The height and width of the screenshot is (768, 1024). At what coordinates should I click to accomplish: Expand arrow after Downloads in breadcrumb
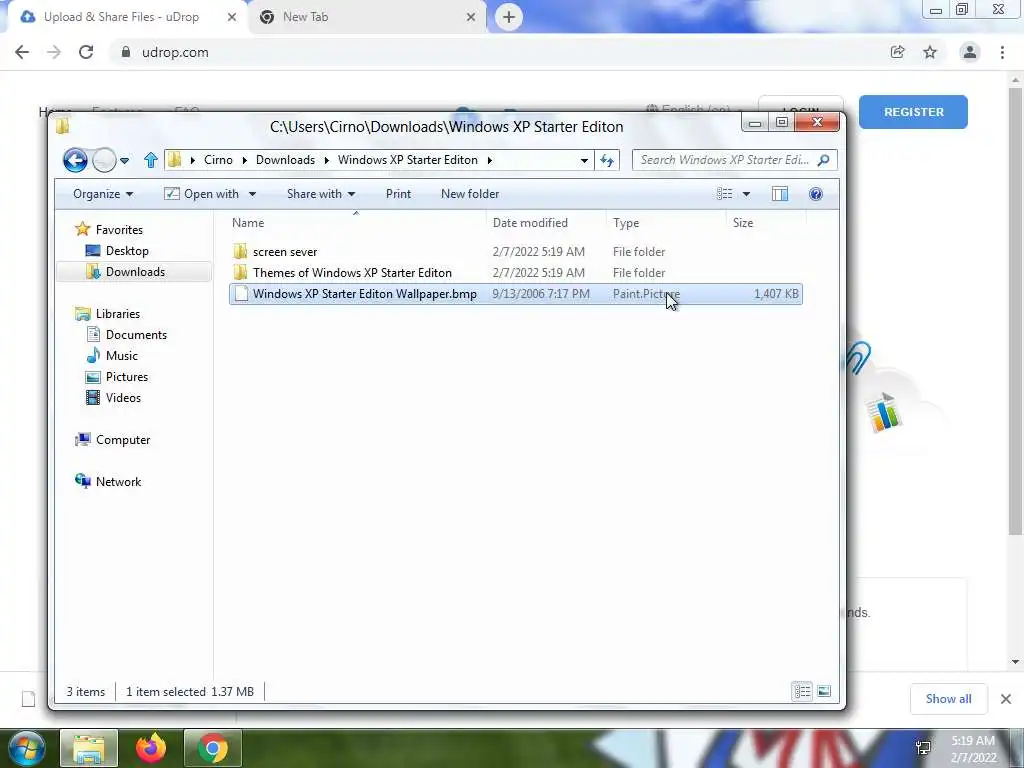click(327, 160)
